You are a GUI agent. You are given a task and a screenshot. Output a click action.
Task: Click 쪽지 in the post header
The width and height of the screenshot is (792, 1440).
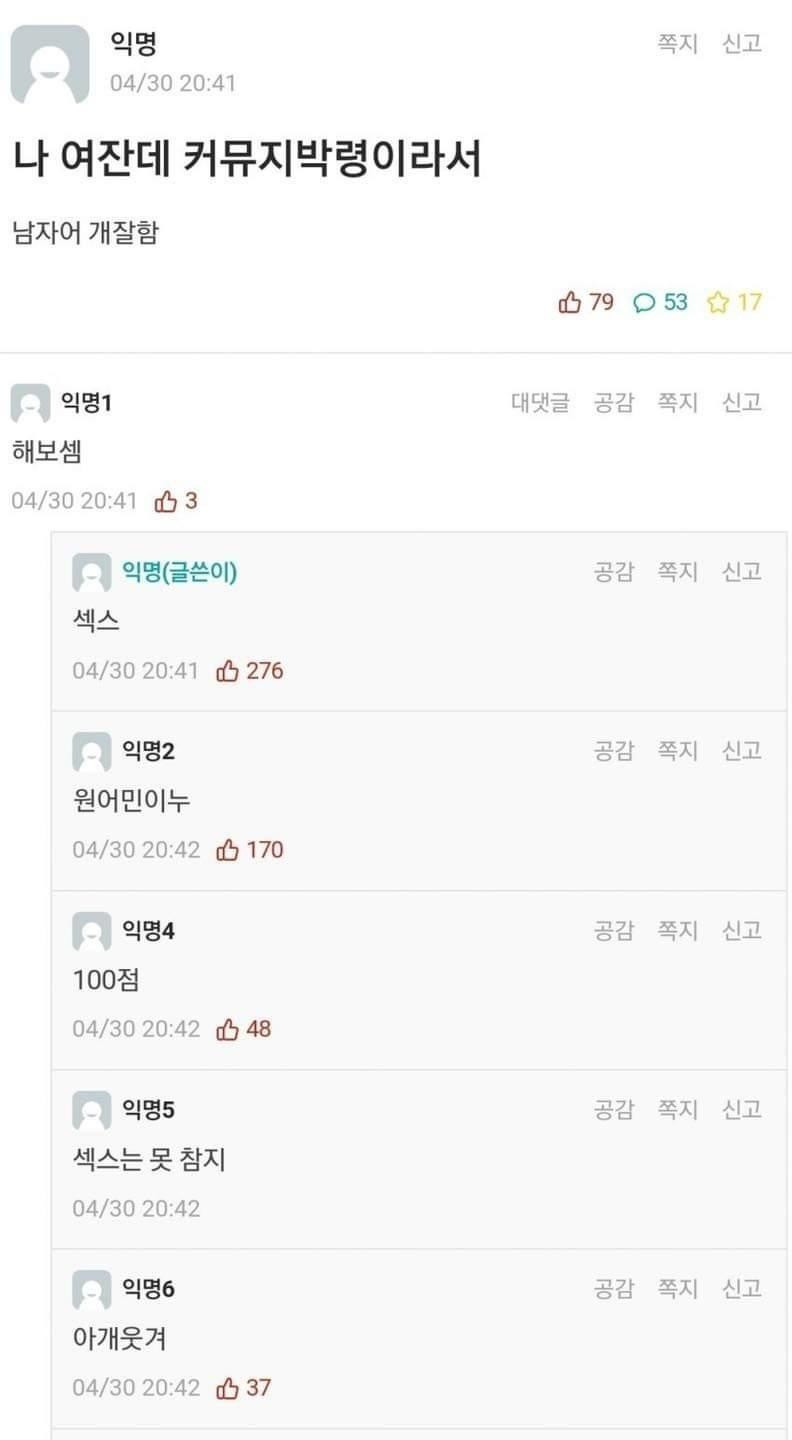(677, 43)
